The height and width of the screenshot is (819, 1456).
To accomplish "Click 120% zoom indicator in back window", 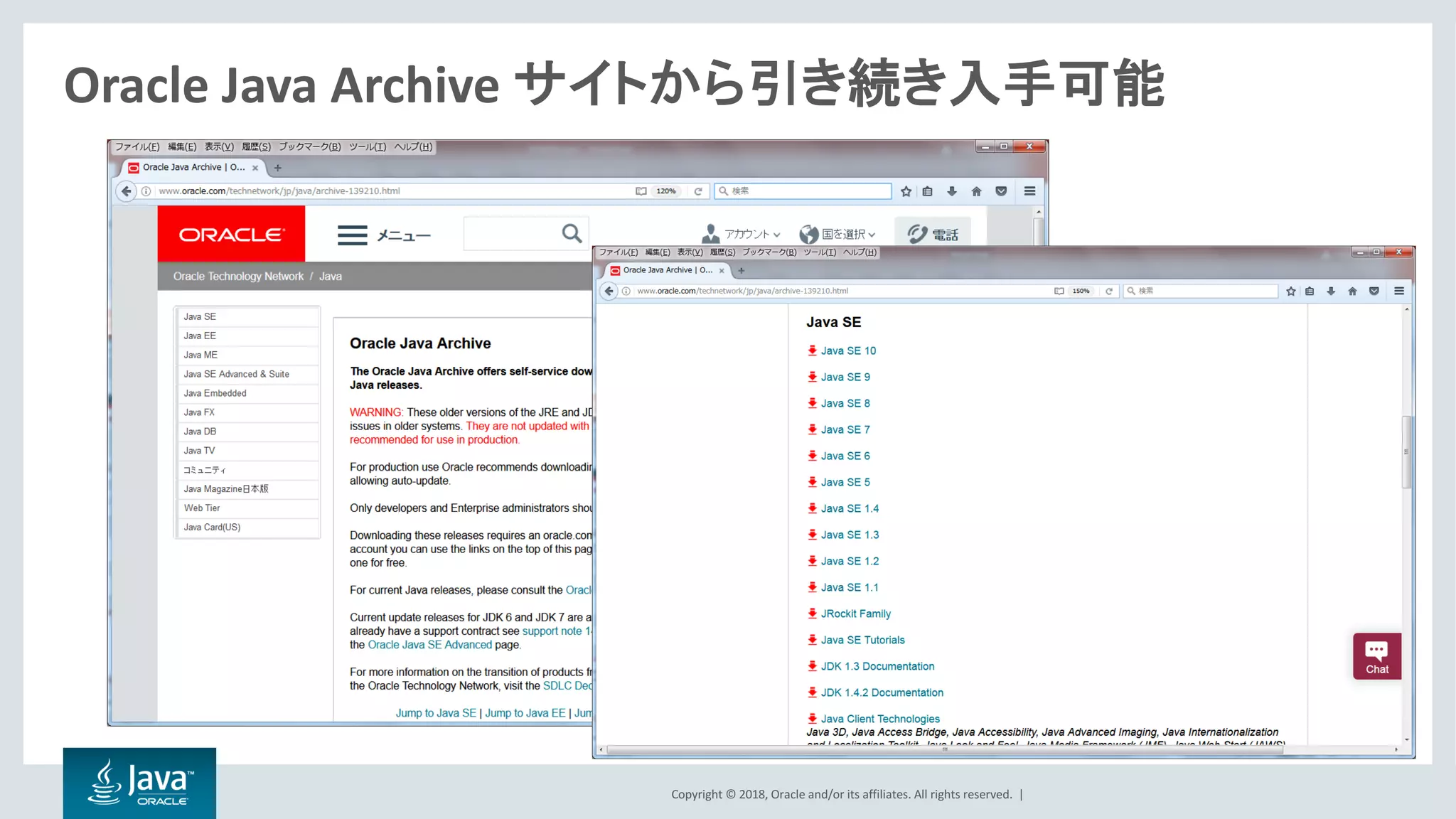I will (x=666, y=191).
